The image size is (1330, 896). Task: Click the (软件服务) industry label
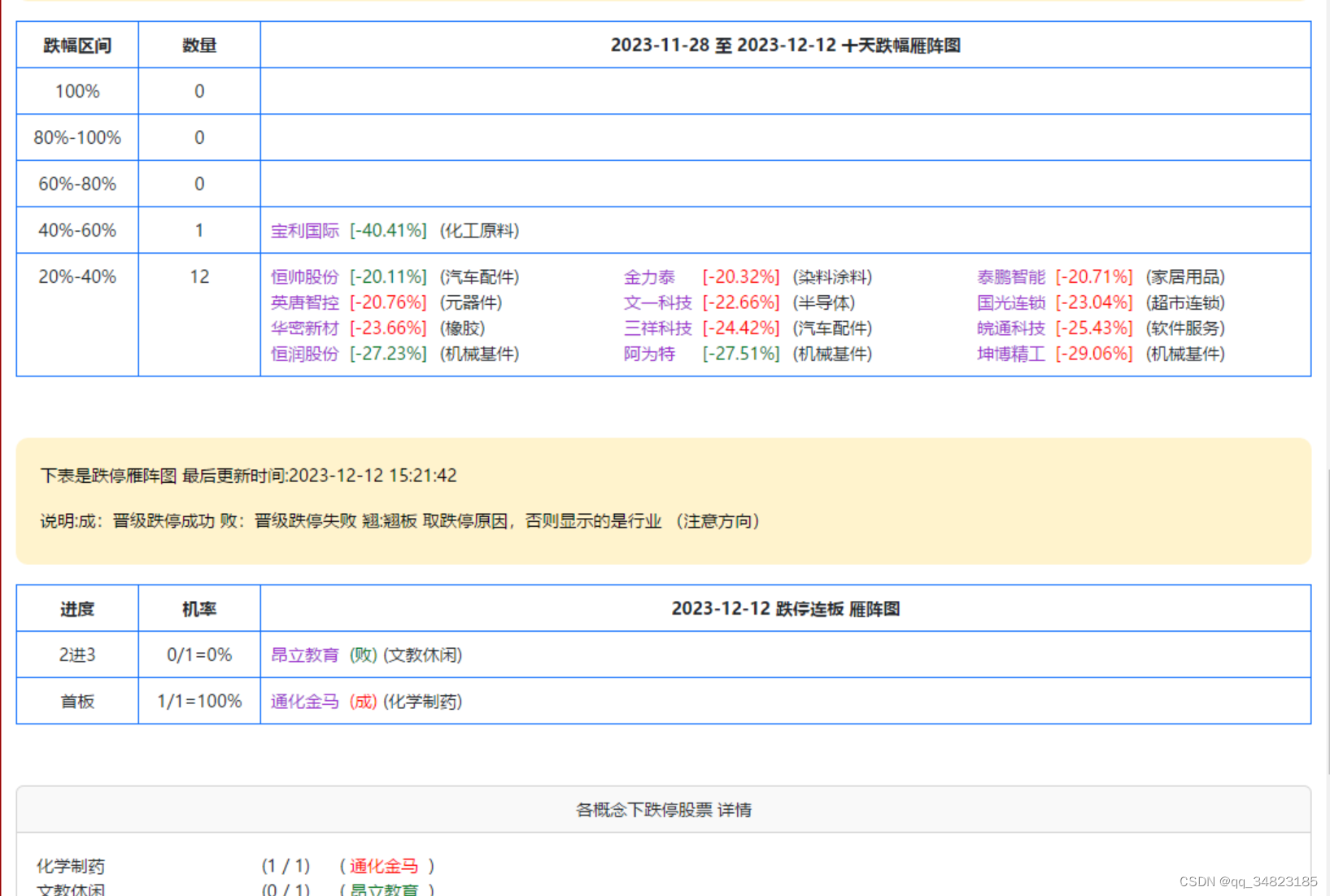[1185, 328]
